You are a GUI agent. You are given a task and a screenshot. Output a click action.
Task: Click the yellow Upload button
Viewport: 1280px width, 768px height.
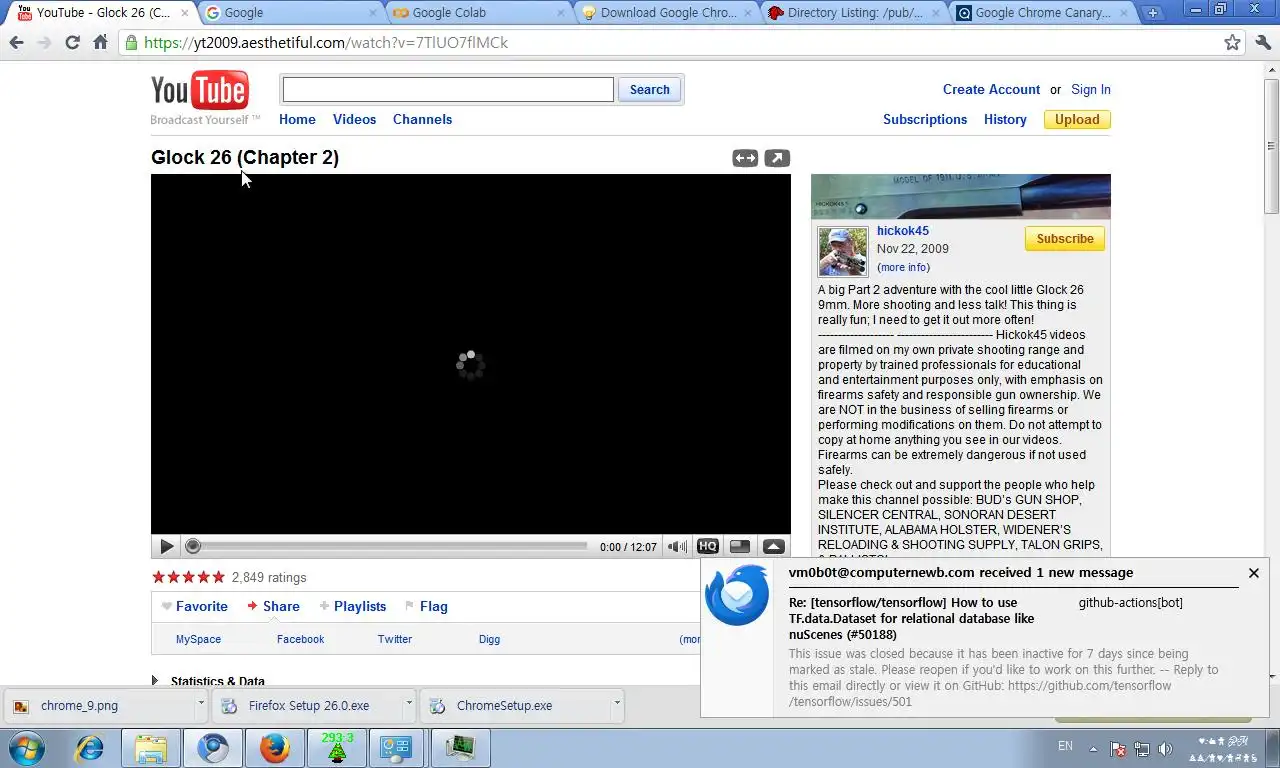[x=1077, y=119]
